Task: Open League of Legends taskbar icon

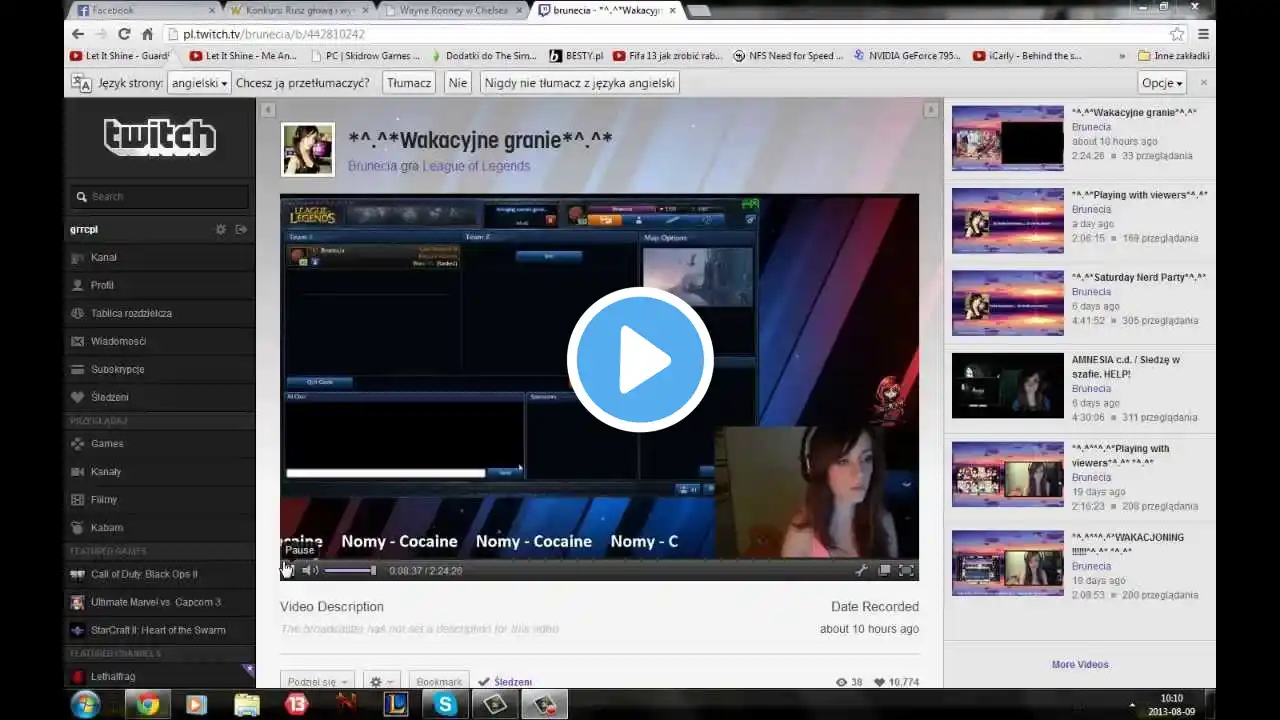Action: (396, 705)
